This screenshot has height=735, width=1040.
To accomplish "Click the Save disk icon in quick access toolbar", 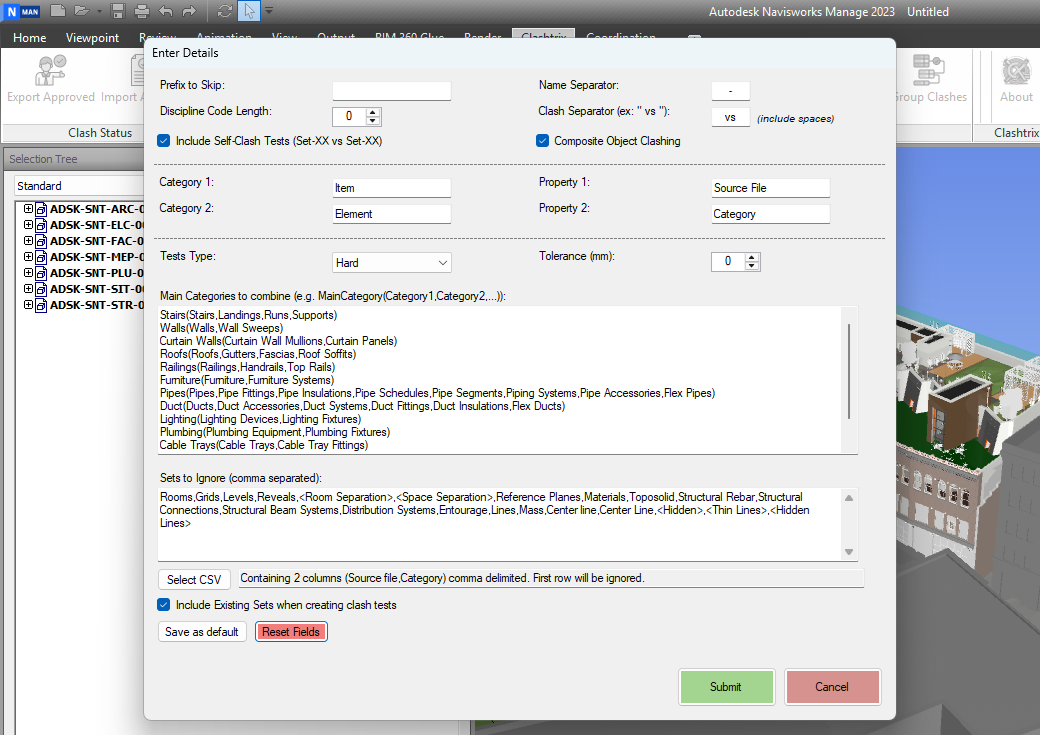I will coord(118,11).
